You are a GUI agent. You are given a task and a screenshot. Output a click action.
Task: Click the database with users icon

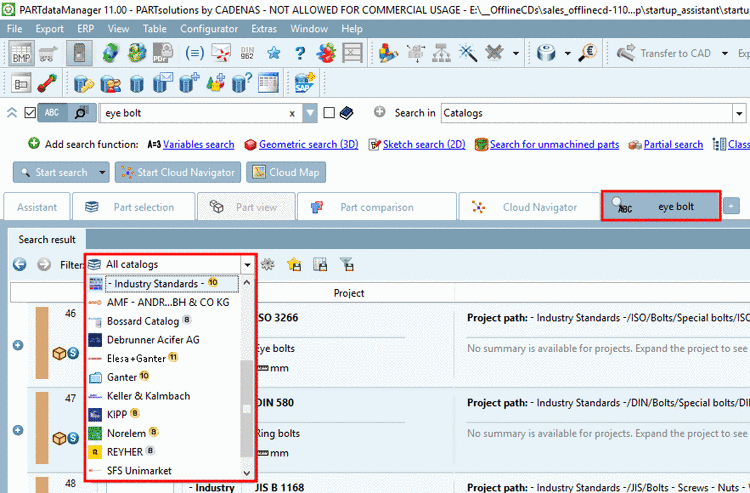(110, 83)
